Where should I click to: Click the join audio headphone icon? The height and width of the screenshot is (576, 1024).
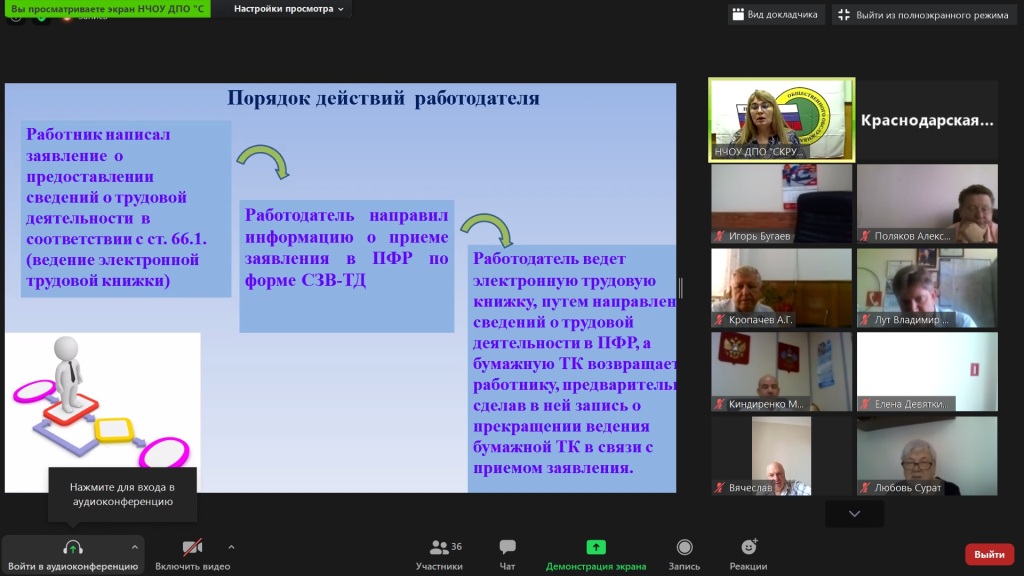coord(73,548)
